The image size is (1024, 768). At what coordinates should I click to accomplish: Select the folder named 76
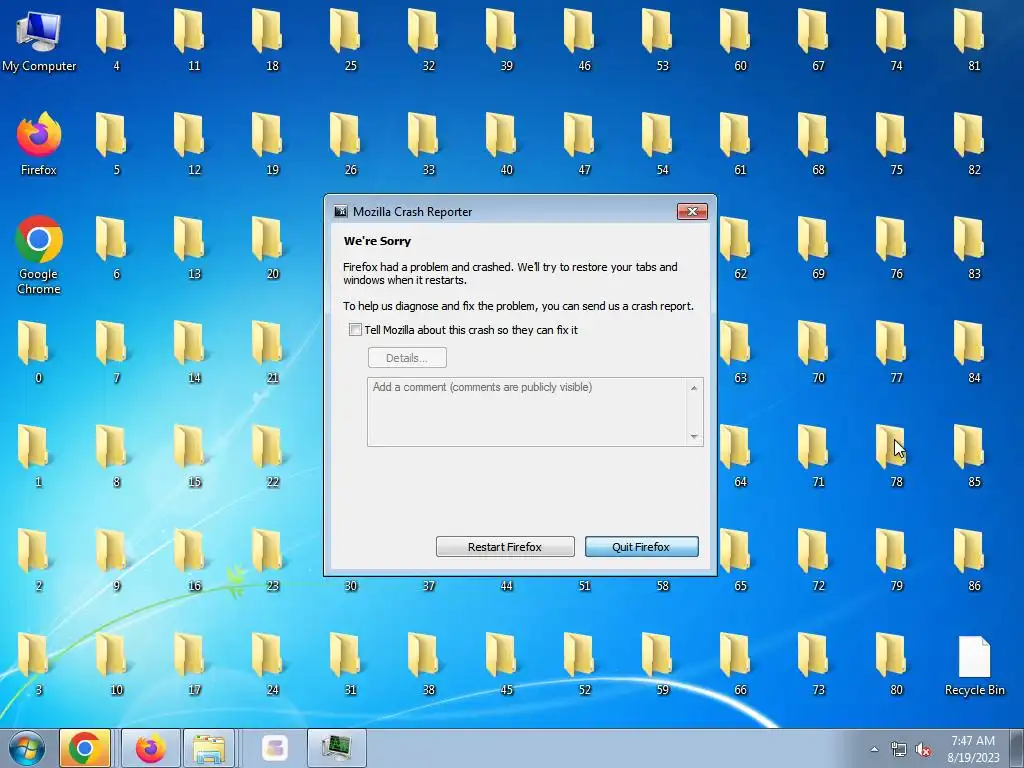(893, 248)
